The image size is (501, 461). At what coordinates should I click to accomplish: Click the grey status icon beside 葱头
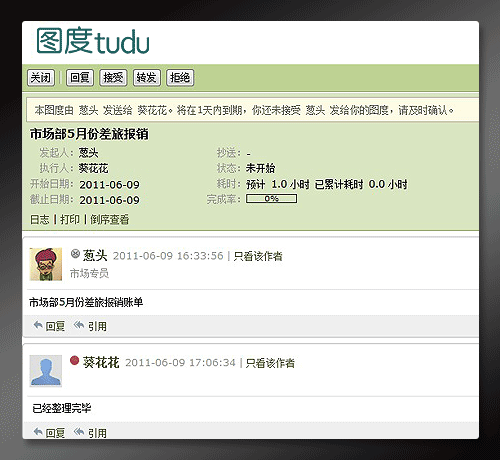tap(75, 254)
